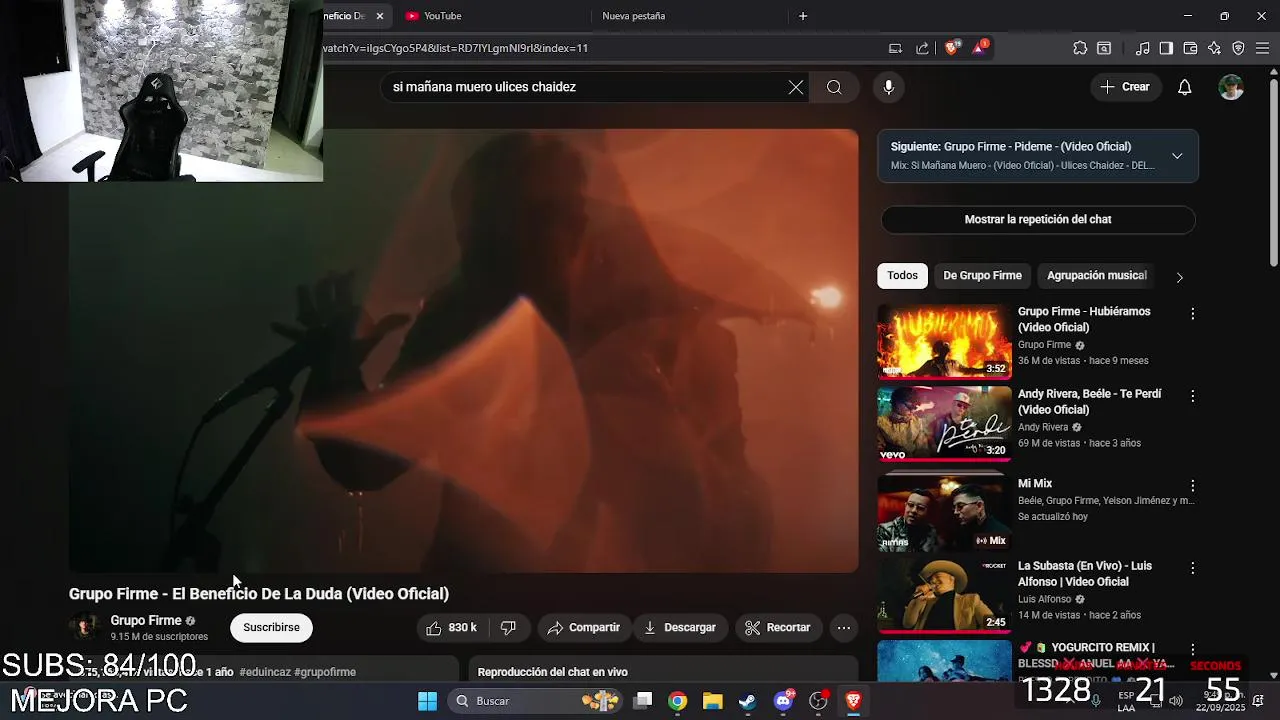
Task: Open the Windows Start button
Action: pos(427,701)
